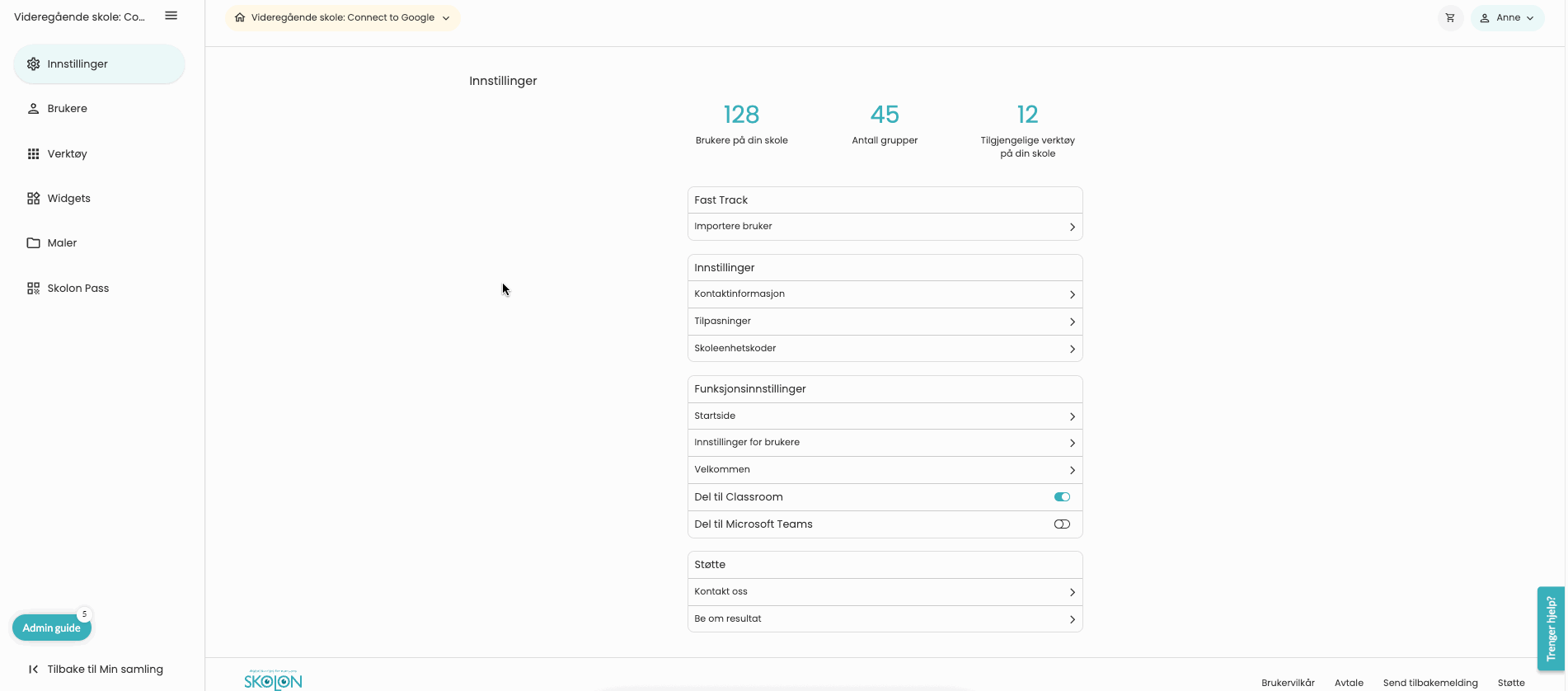Open the Anne user account dropdown
The height and width of the screenshot is (691, 1568).
point(1507,17)
